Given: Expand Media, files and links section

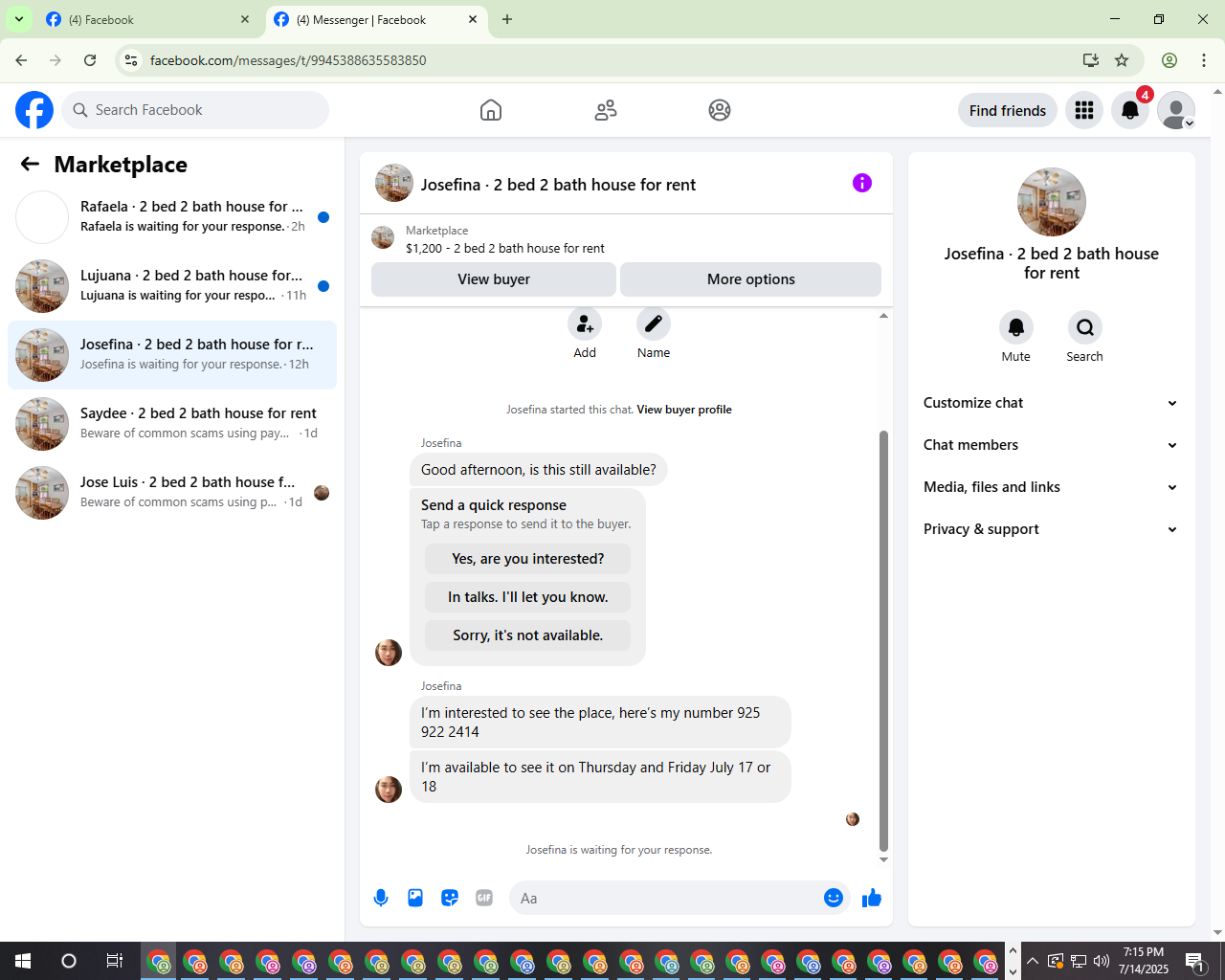Looking at the screenshot, I should click(x=1052, y=487).
